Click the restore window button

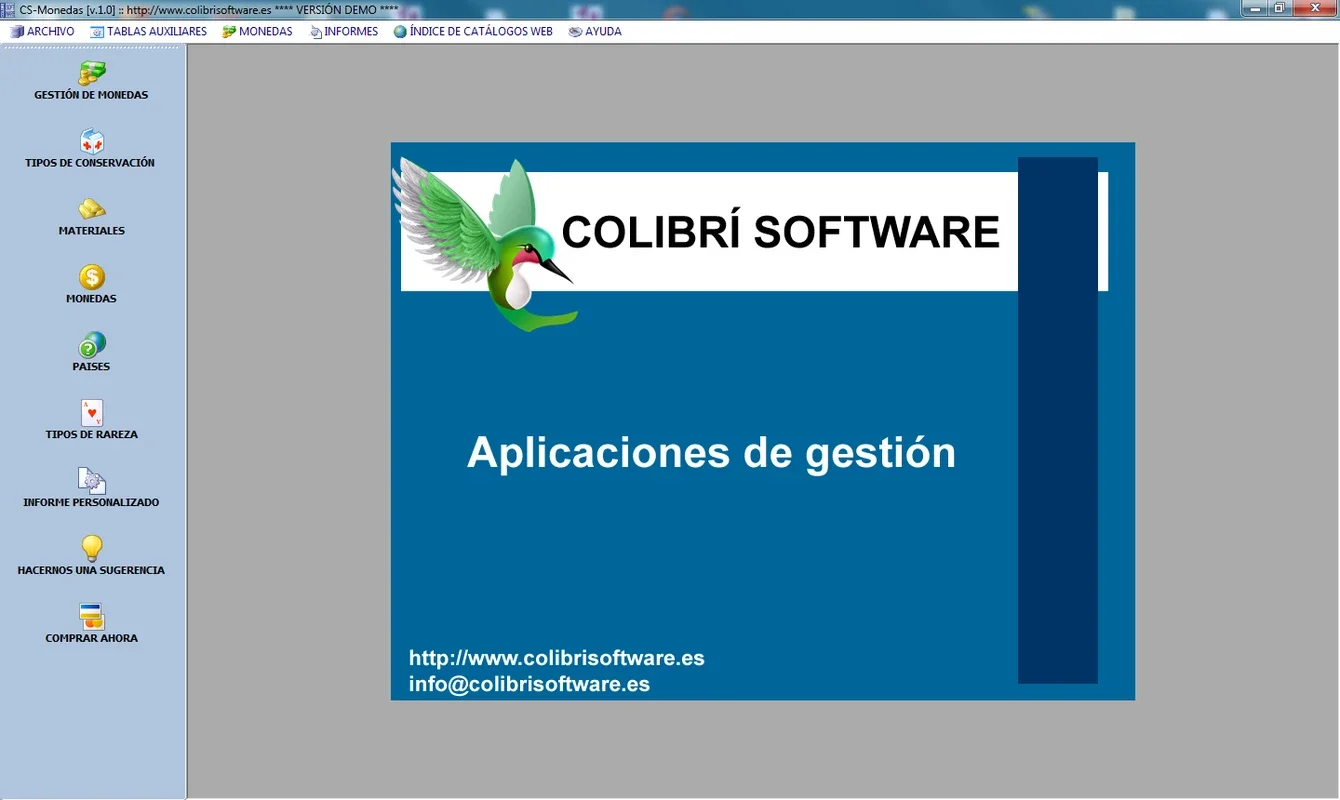[x=1280, y=7]
